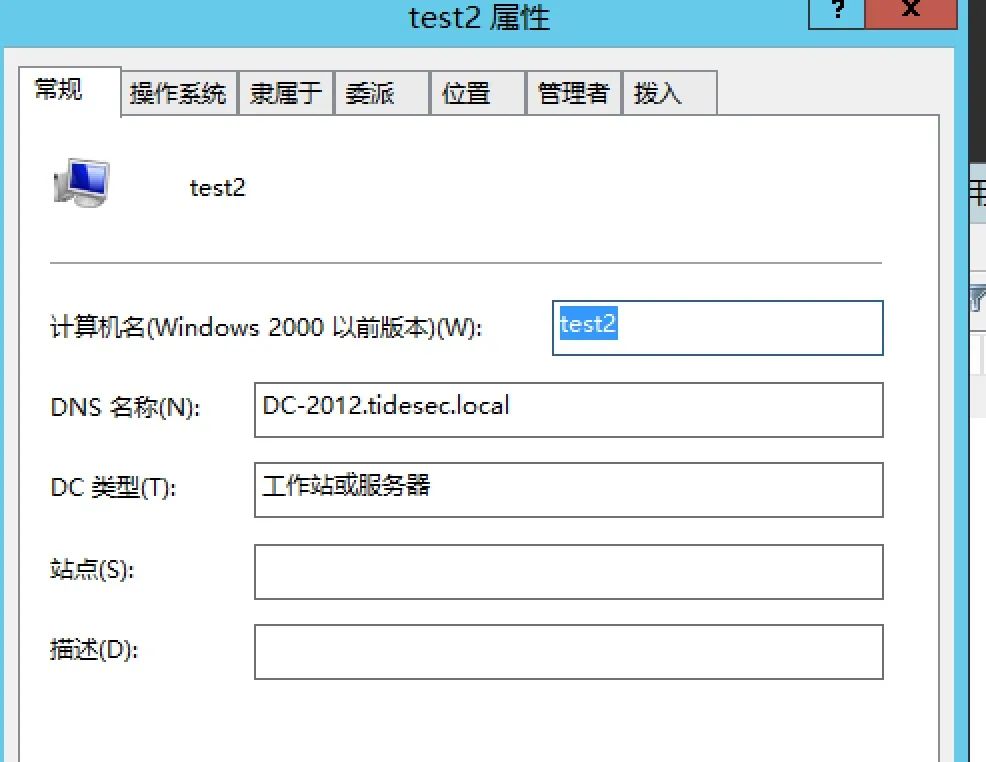The width and height of the screenshot is (986, 762).
Task: Open the 隶属于 tab
Action: tap(285, 92)
